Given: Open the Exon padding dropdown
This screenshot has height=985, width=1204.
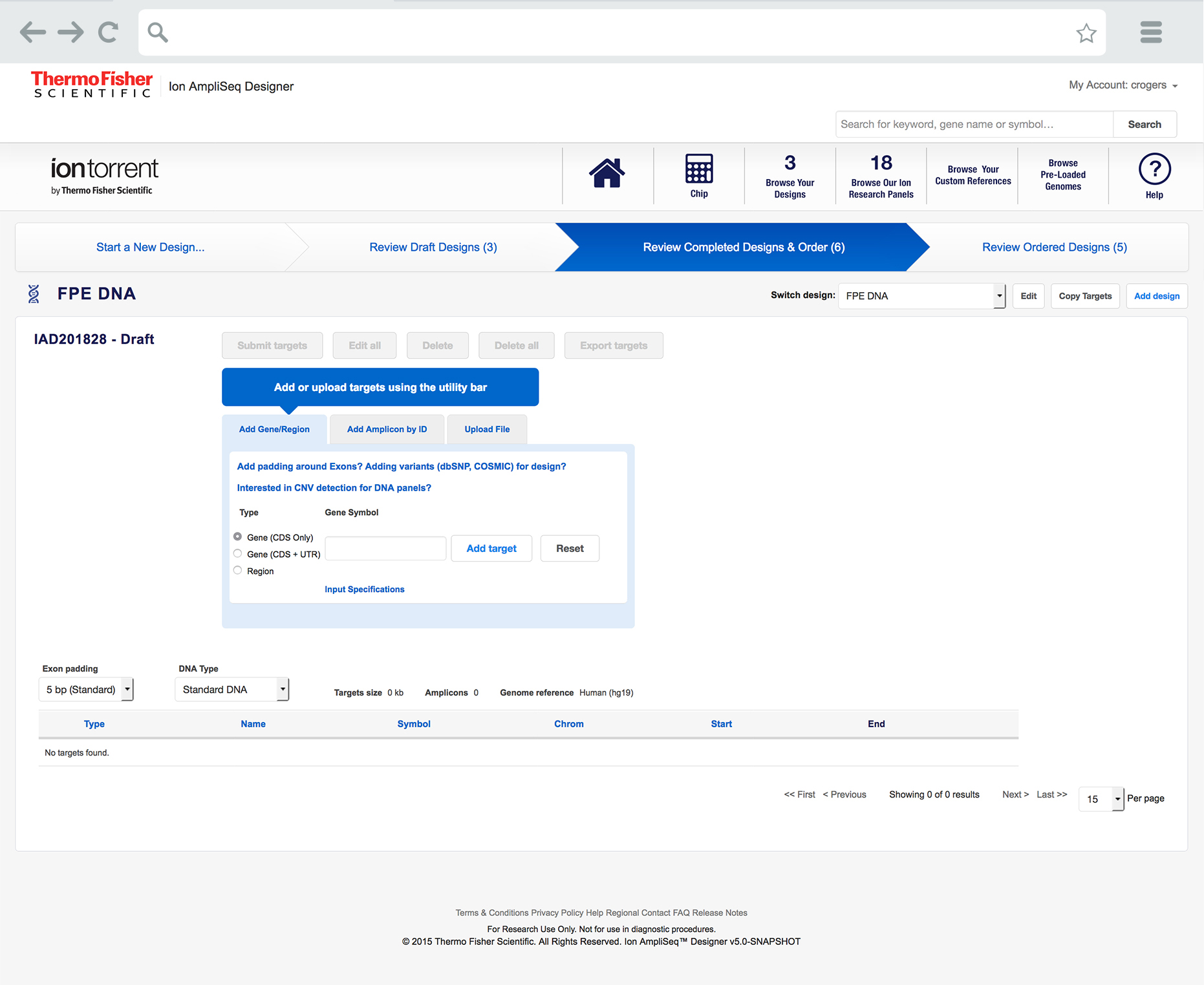Looking at the screenshot, I should pos(86,690).
